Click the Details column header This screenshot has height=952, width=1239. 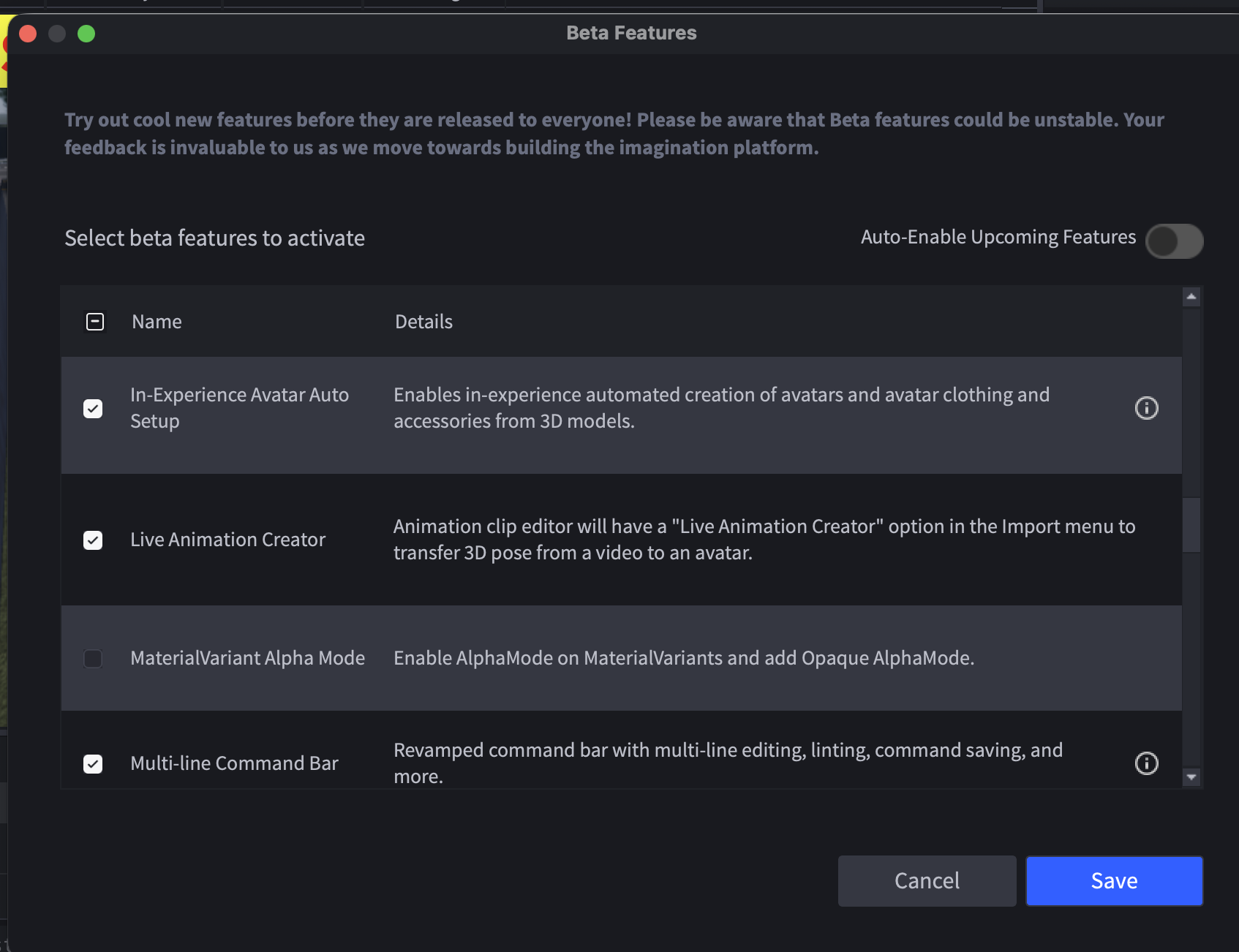tap(423, 322)
